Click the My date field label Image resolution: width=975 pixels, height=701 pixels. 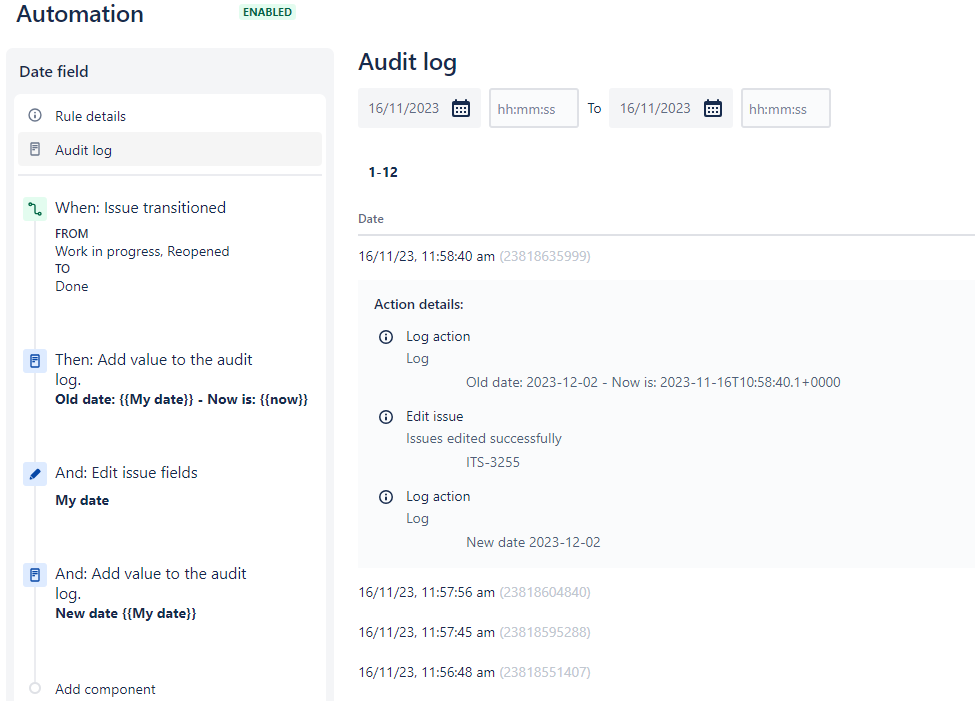click(x=82, y=500)
